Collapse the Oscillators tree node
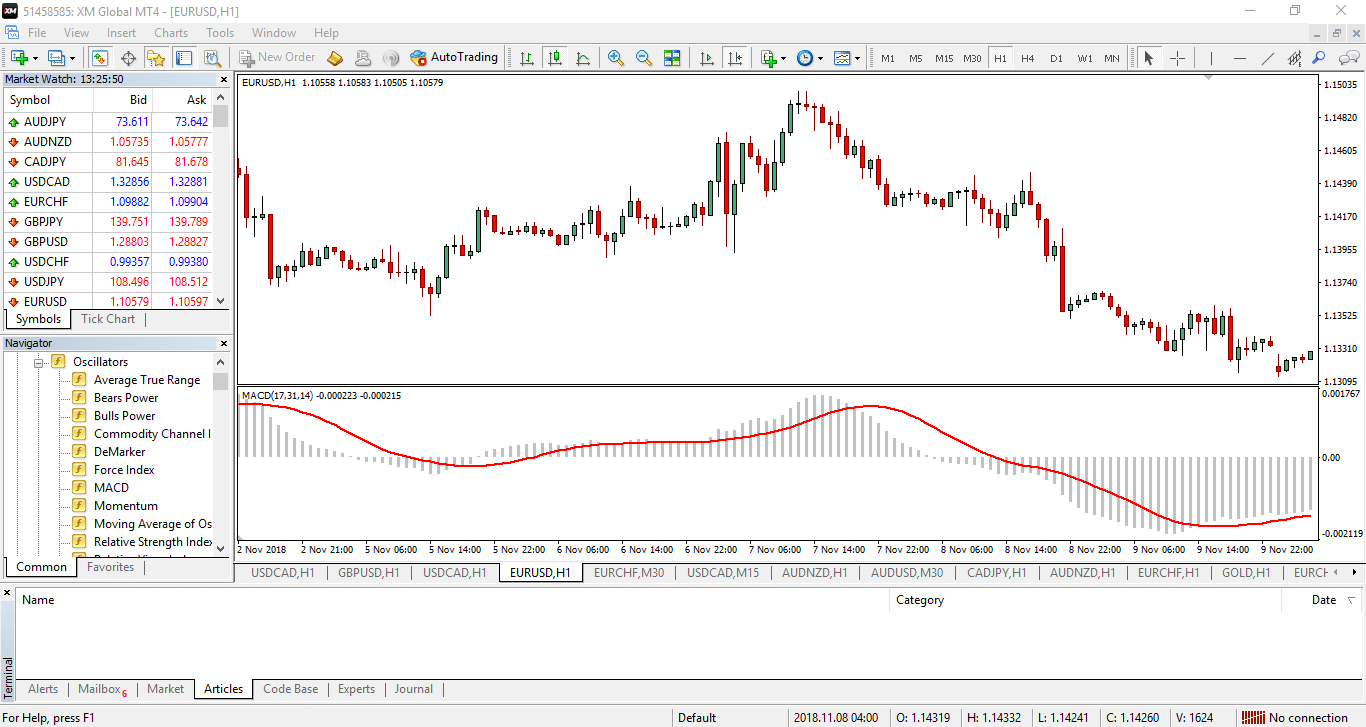Image resolution: width=1366 pixels, height=727 pixels. tap(41, 362)
